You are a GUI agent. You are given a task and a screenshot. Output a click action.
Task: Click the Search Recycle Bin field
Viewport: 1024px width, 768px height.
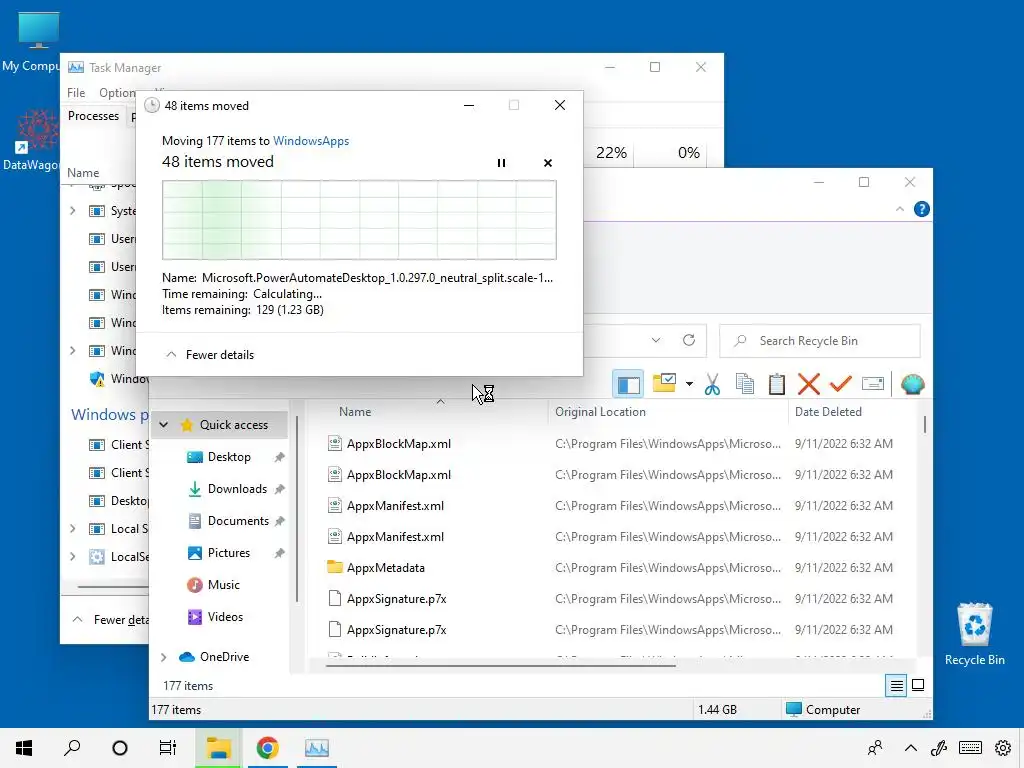tap(820, 341)
